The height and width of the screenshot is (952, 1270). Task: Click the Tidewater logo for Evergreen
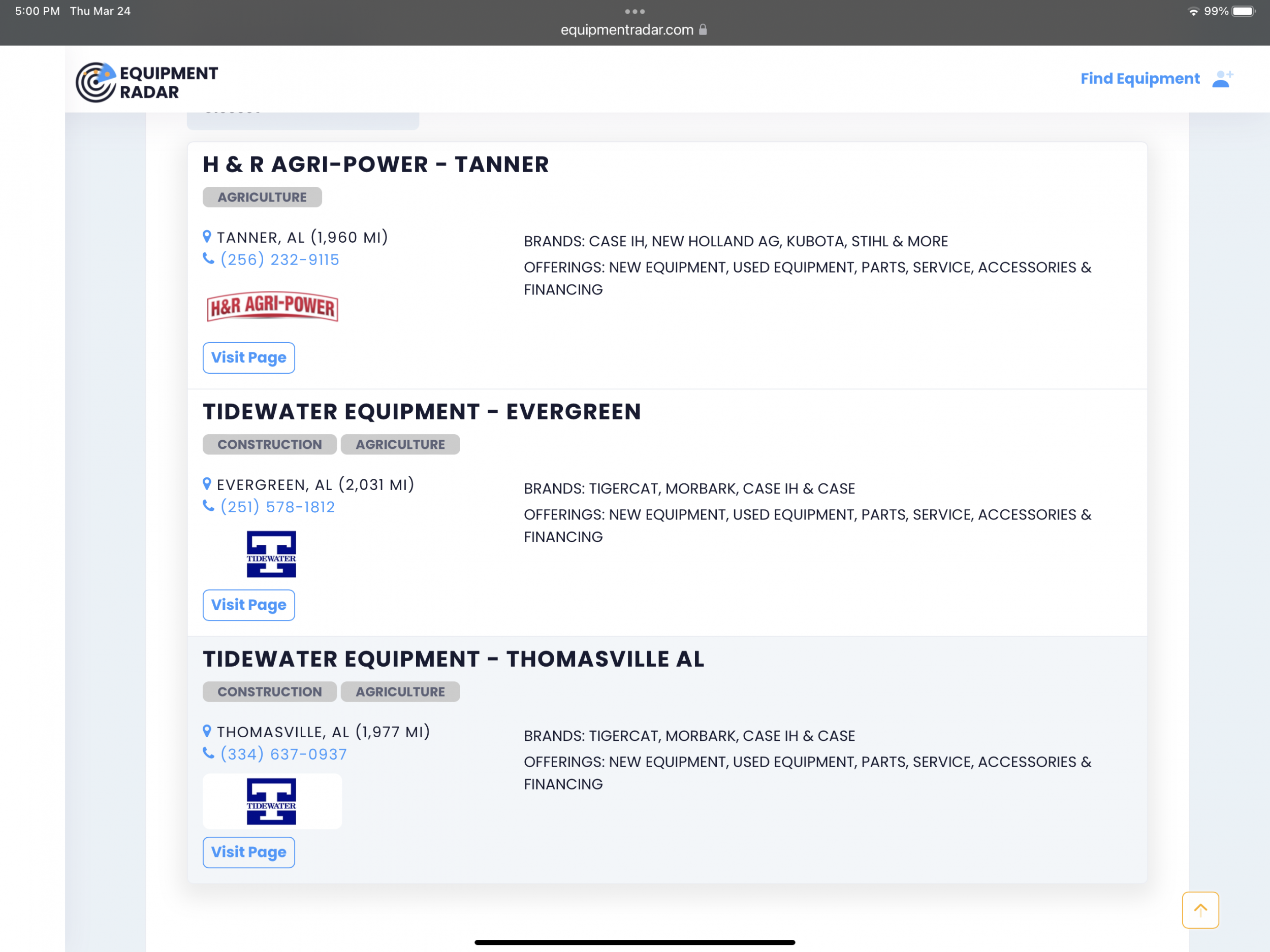[271, 554]
